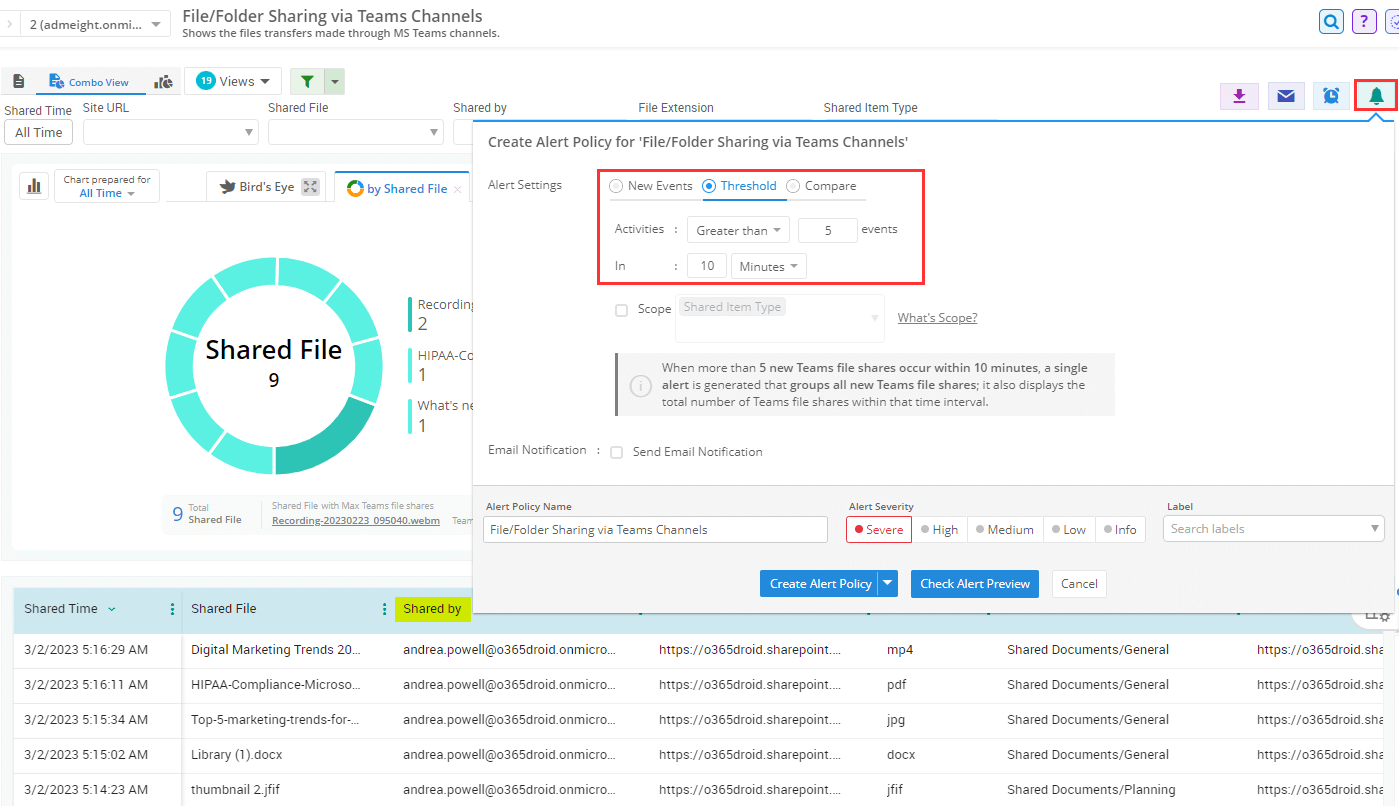
Task: Open the What's Scope? link
Action: tap(937, 318)
